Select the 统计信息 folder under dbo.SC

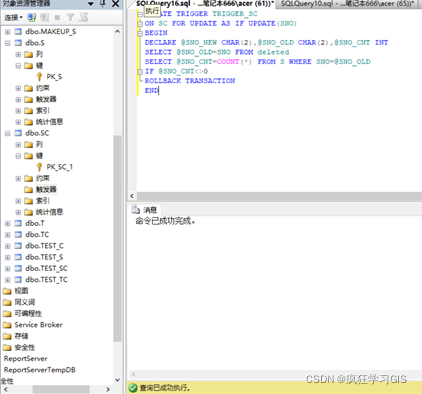49,212
